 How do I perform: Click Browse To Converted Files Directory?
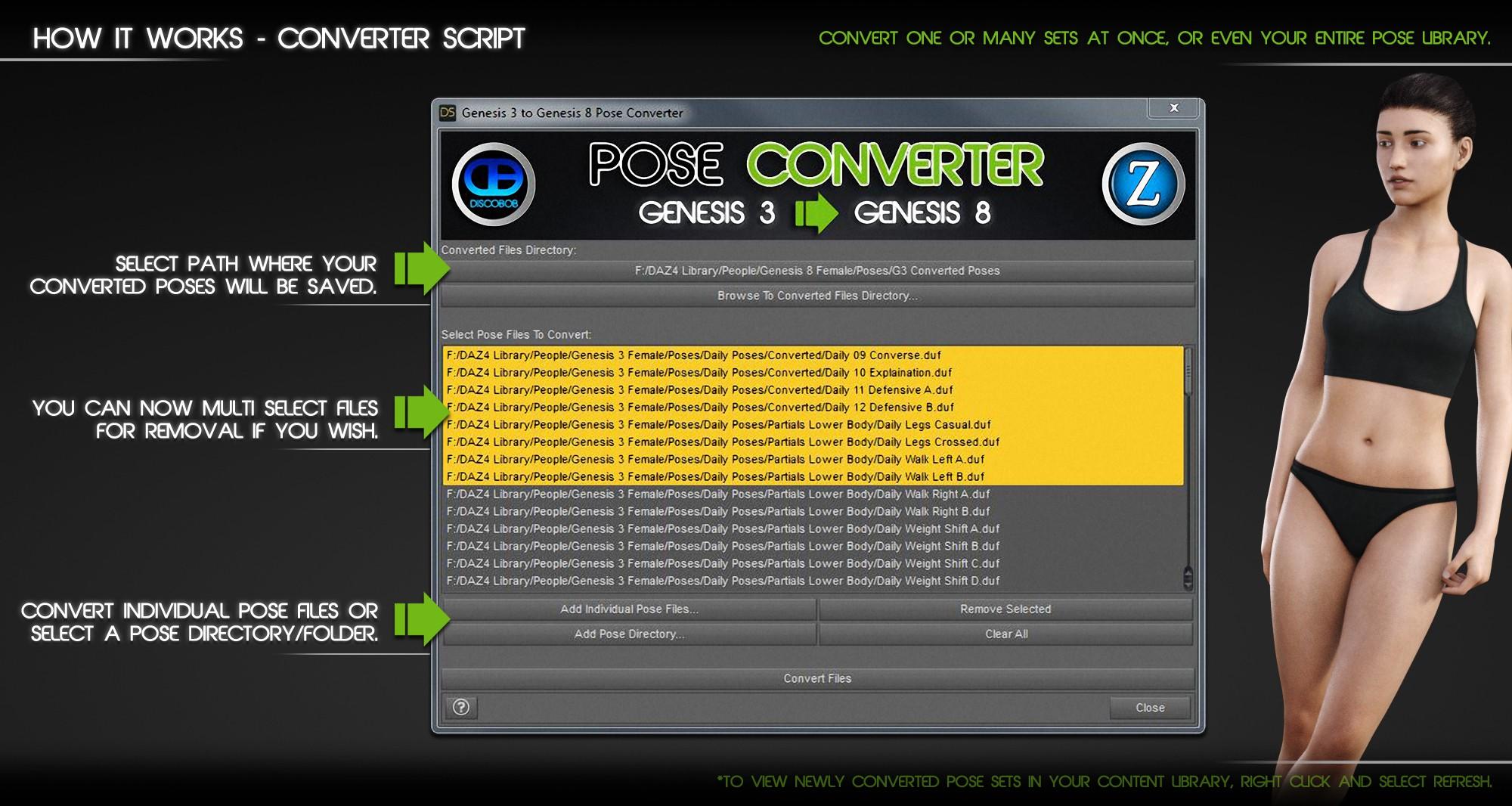pos(817,296)
